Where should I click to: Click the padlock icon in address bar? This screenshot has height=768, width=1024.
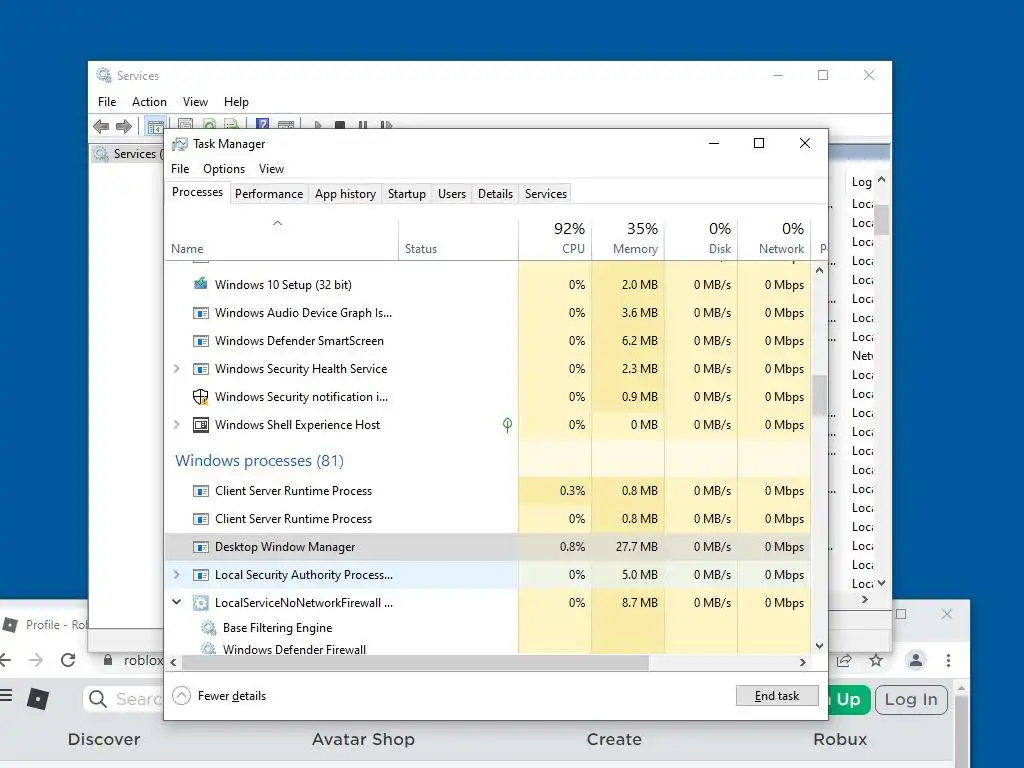[108, 660]
